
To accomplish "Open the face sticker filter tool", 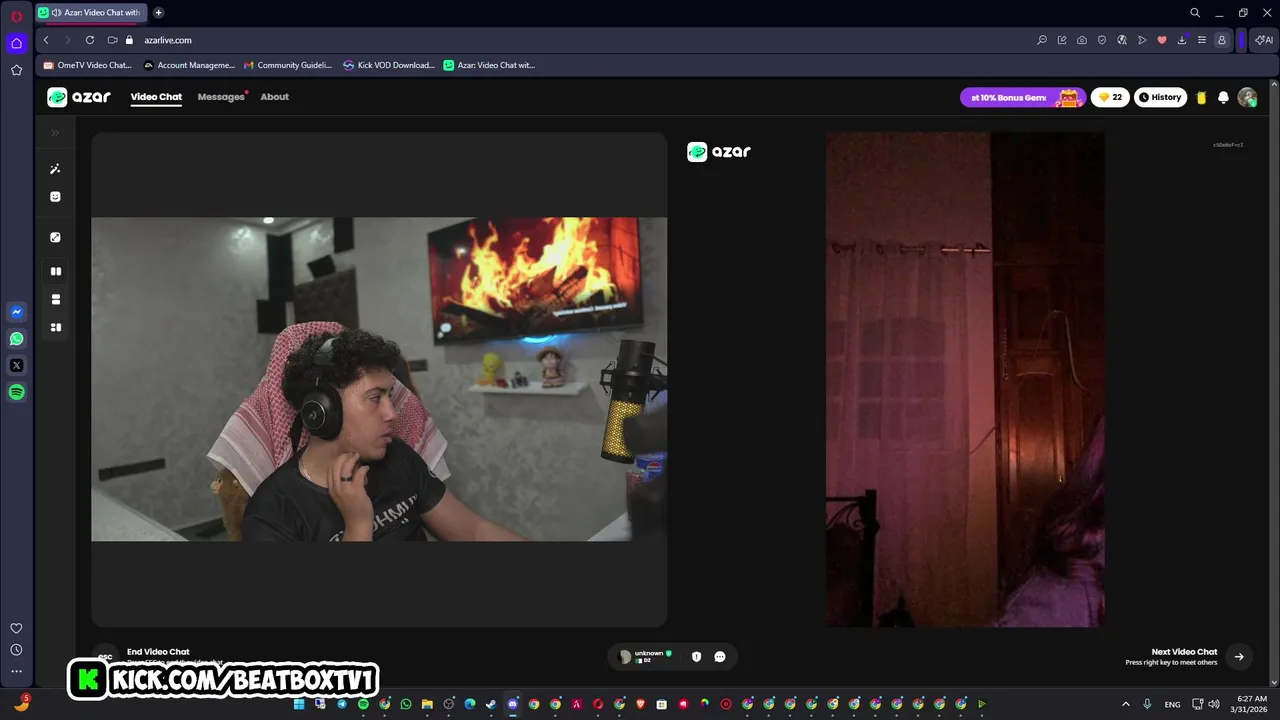I will 55,197.
